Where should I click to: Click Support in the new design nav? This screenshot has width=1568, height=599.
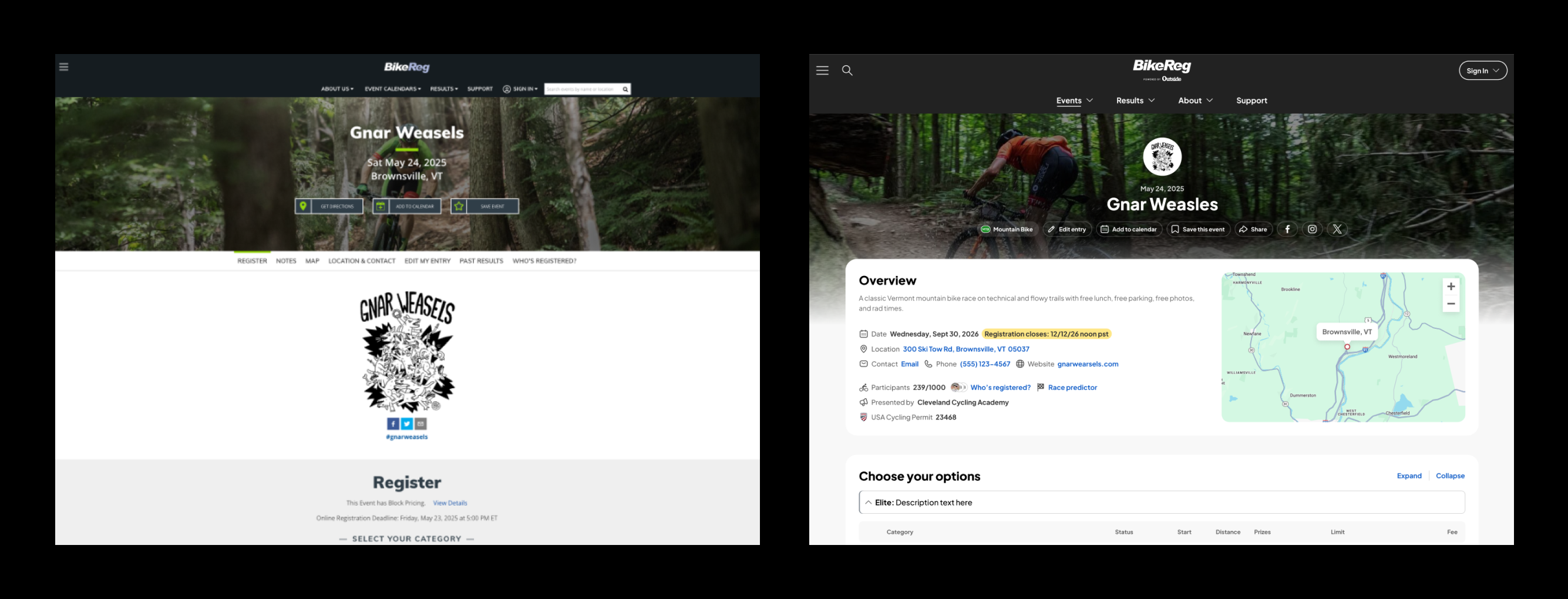coord(1251,101)
